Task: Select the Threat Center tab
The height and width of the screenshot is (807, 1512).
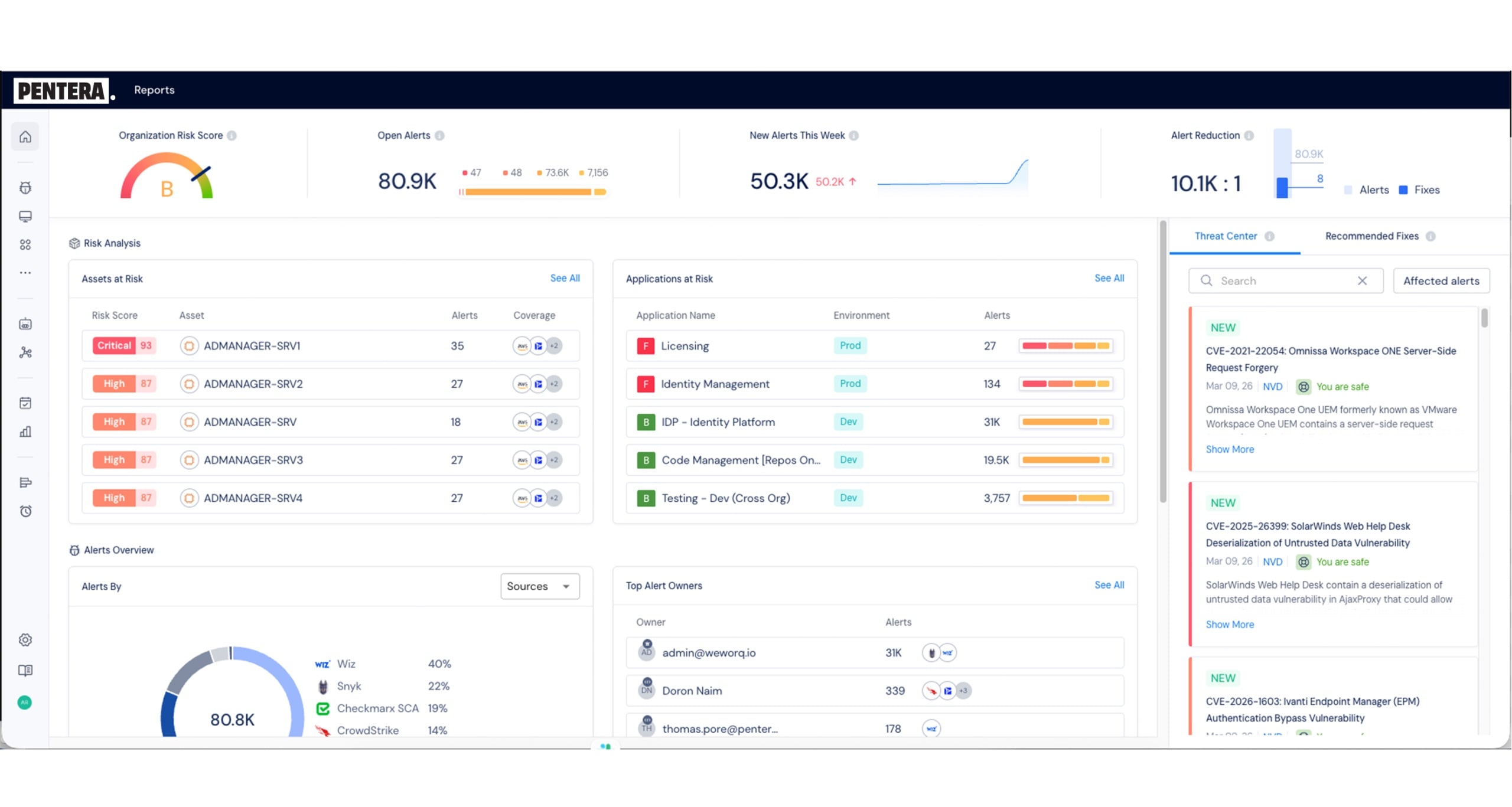Action: point(1226,236)
